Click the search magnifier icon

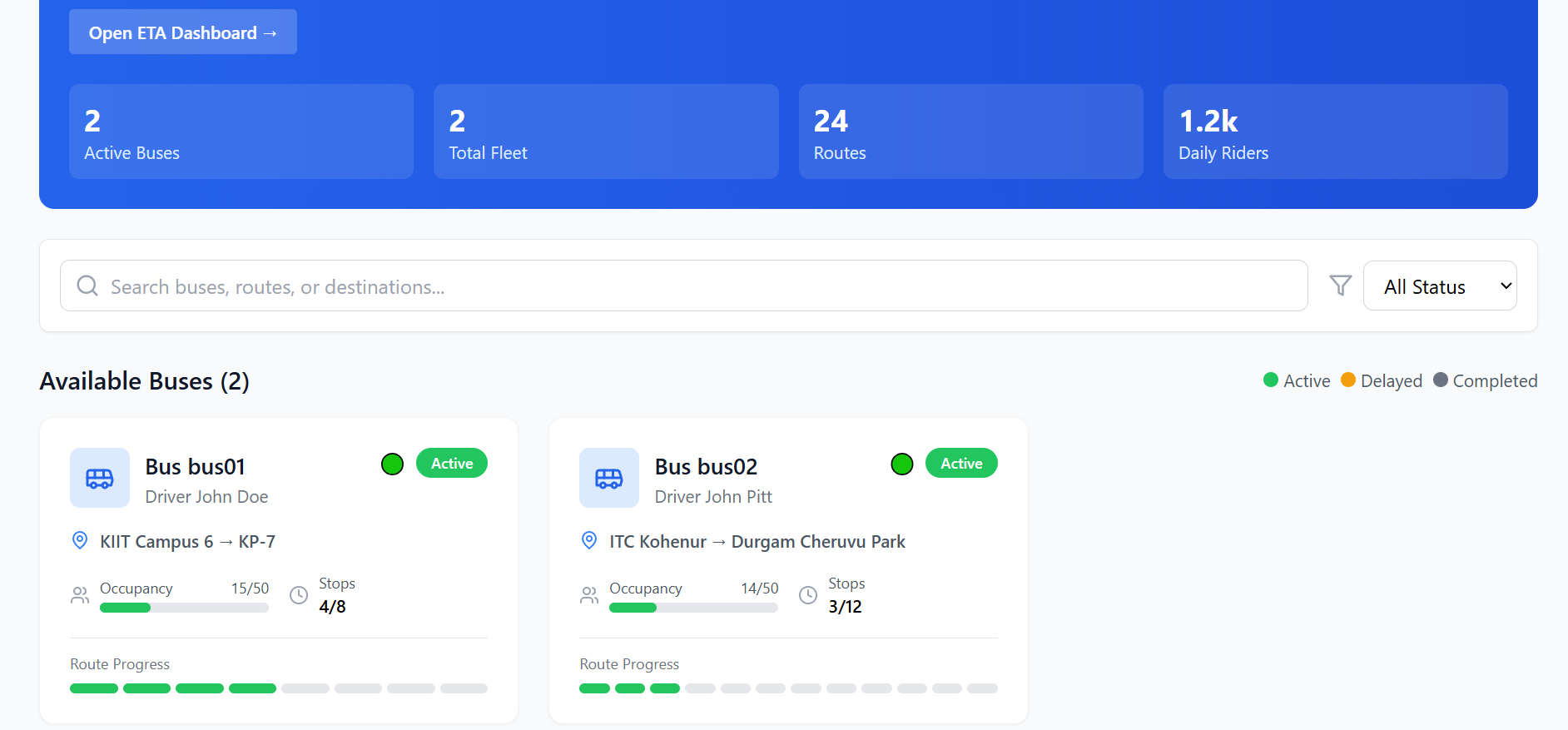click(x=87, y=286)
